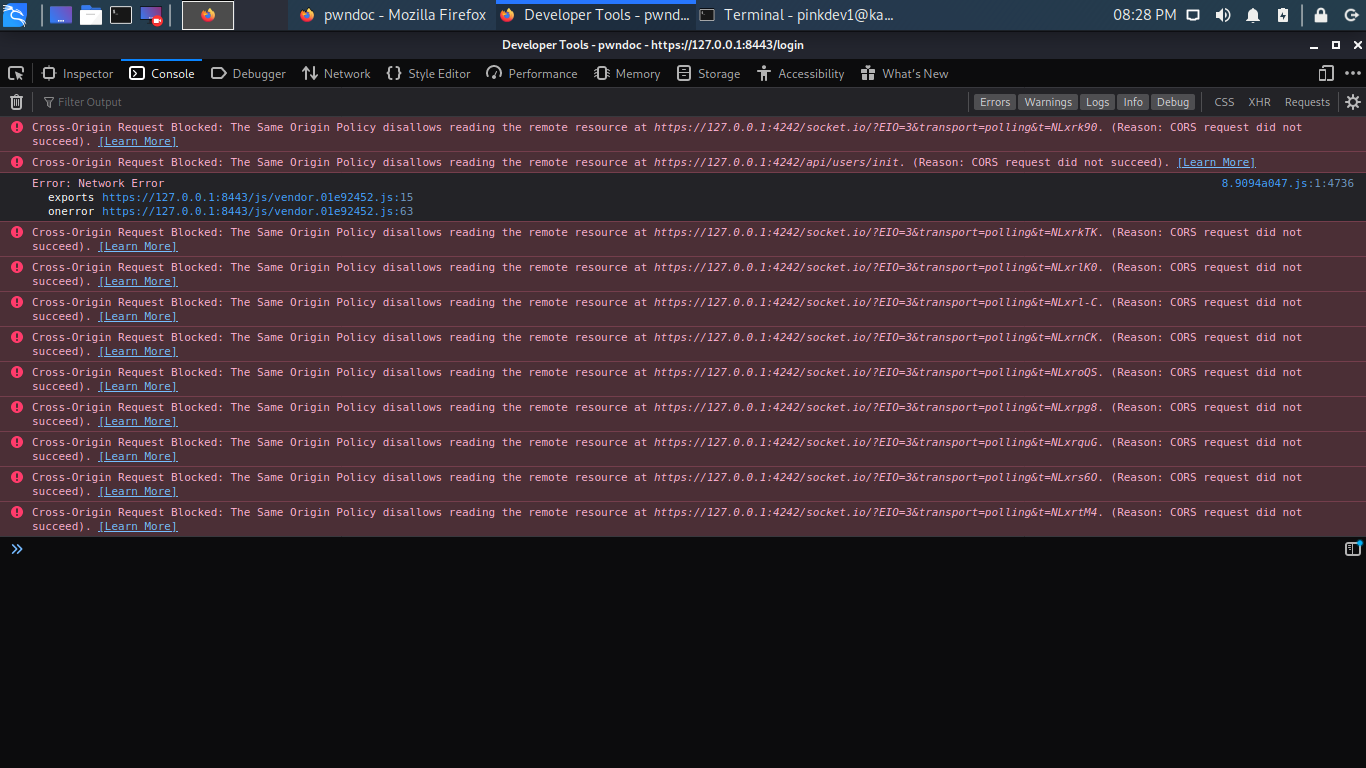Toggle the XHR requests filter
This screenshot has width=1366, height=768.
point(1259,101)
